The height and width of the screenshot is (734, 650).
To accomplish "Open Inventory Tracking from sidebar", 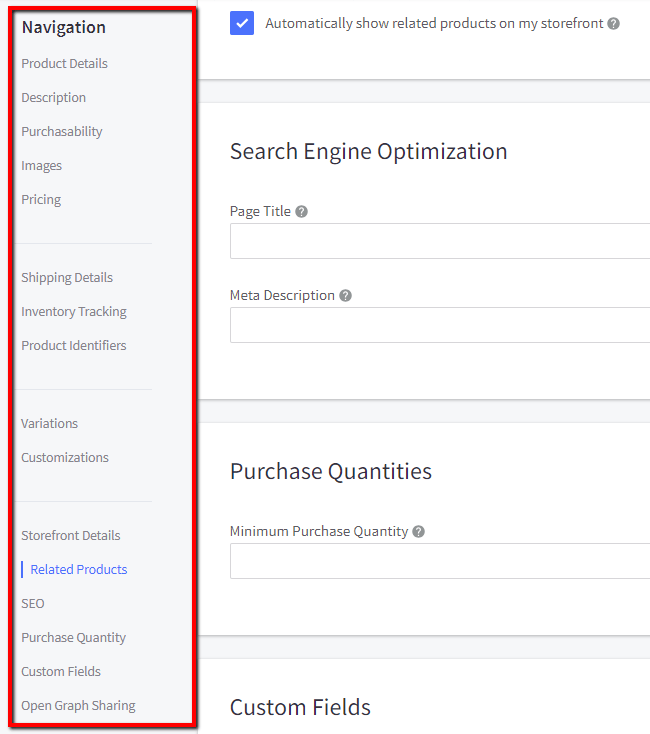I will click(x=74, y=312).
